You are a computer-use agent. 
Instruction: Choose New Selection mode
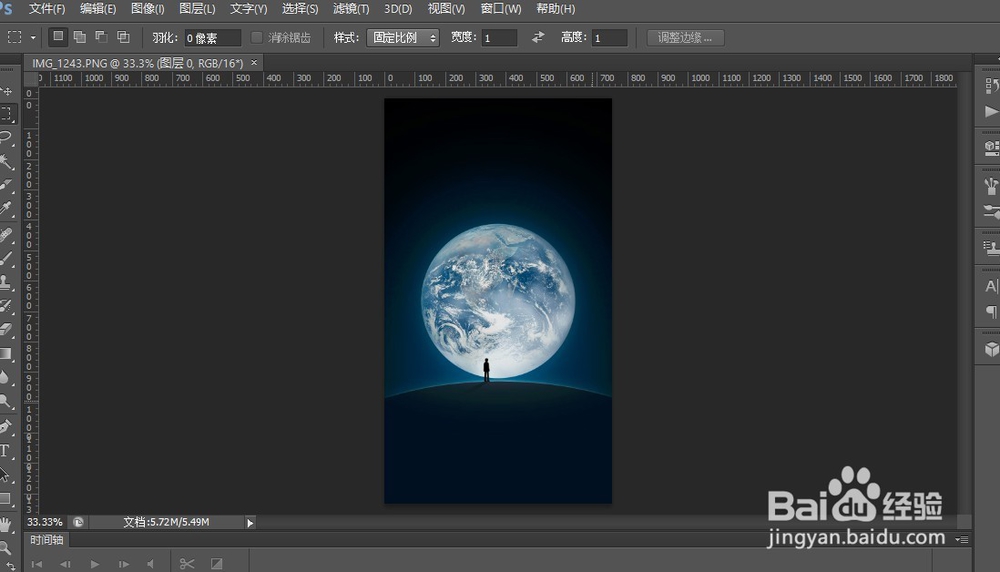pyautogui.click(x=58, y=37)
